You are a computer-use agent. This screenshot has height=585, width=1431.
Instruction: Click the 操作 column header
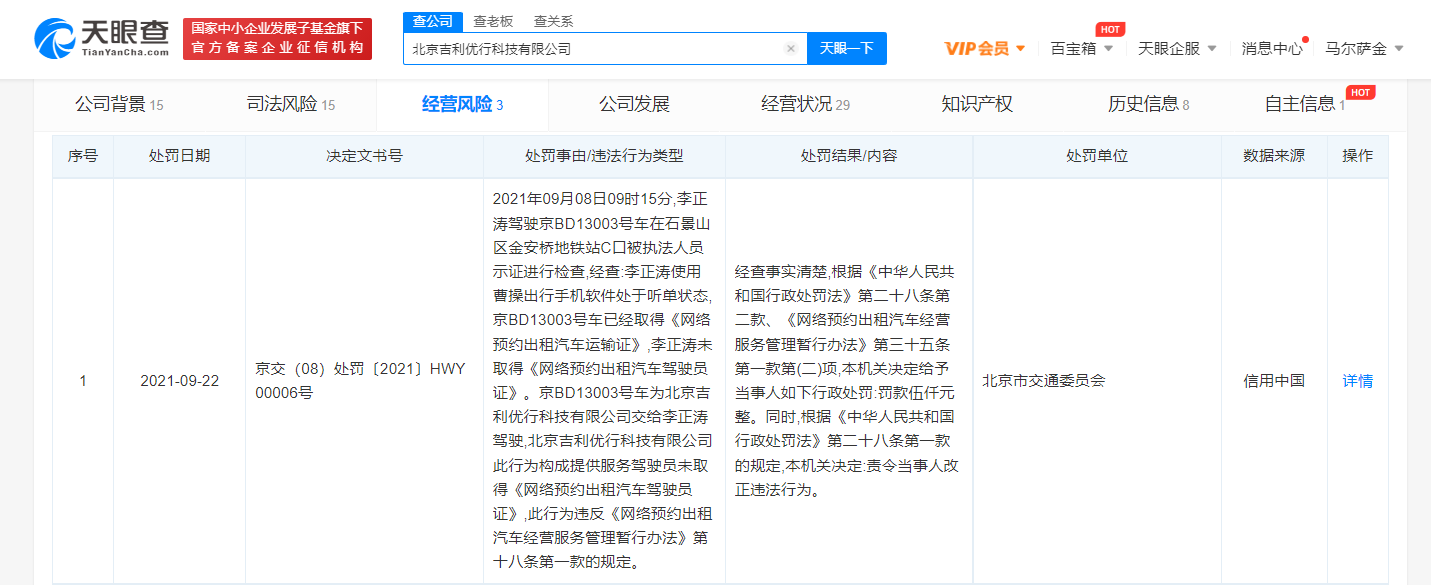pos(1357,156)
